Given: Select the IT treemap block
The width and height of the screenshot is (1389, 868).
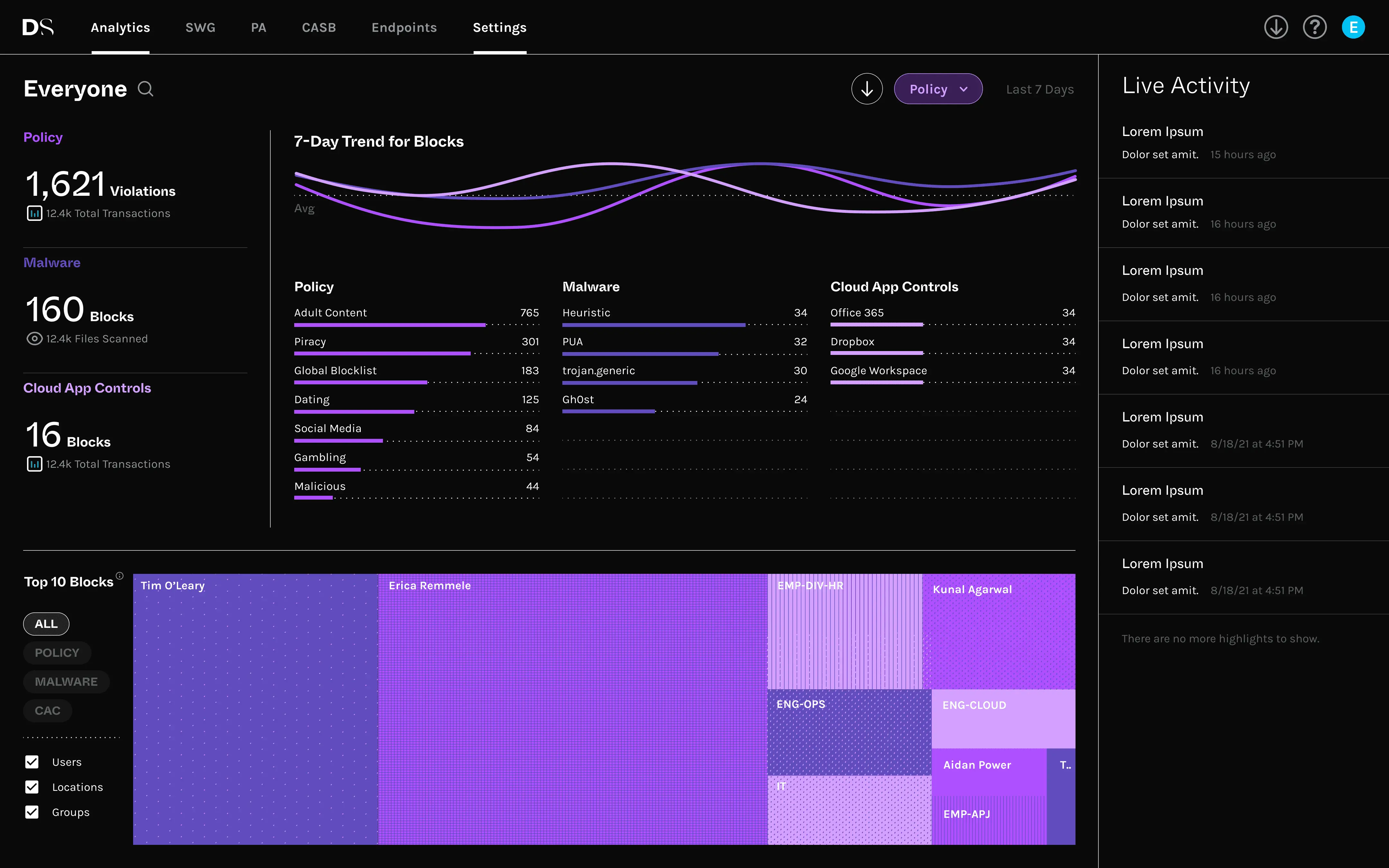Looking at the screenshot, I should point(849,810).
